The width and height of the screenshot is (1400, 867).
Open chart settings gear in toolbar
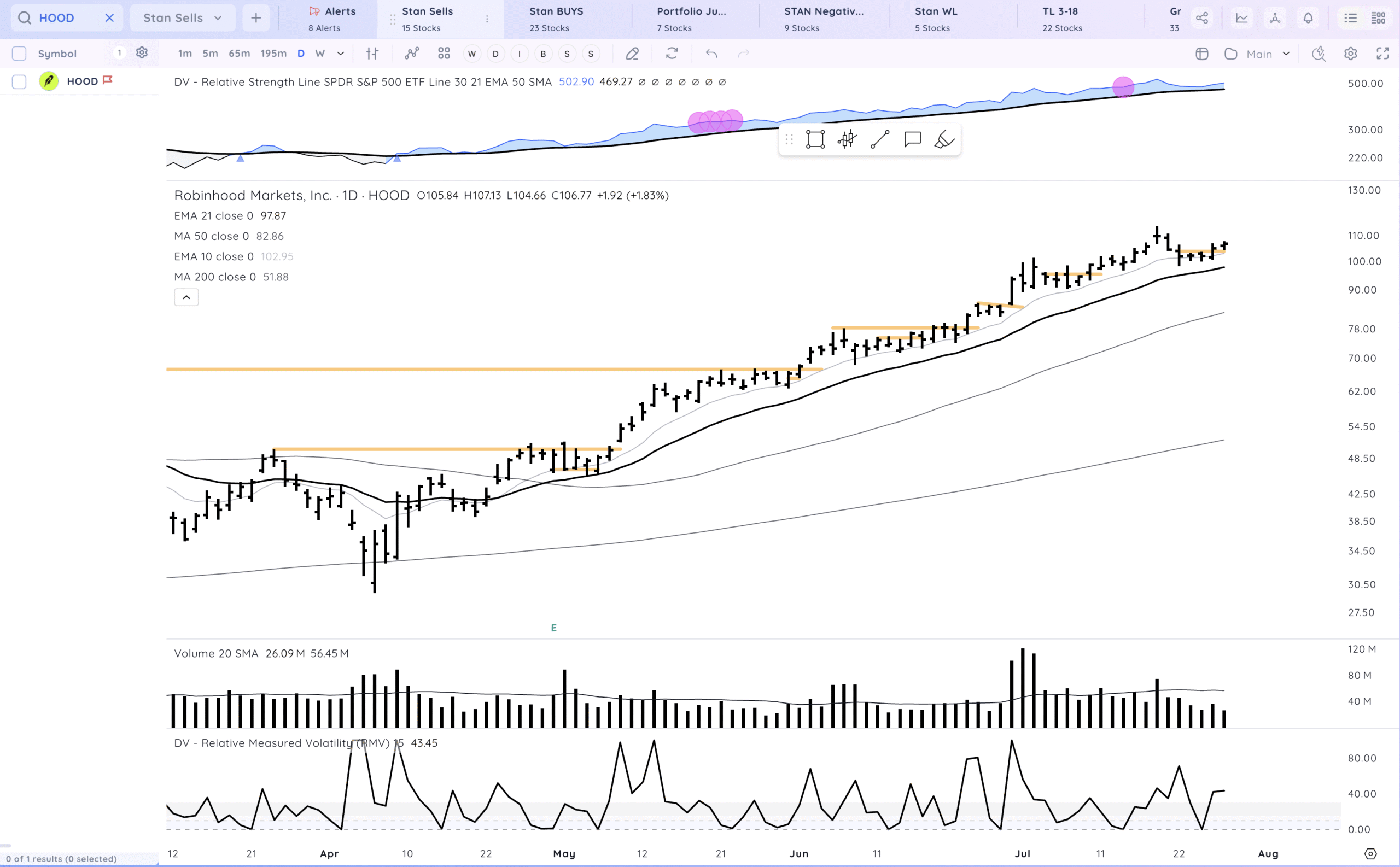(1350, 54)
